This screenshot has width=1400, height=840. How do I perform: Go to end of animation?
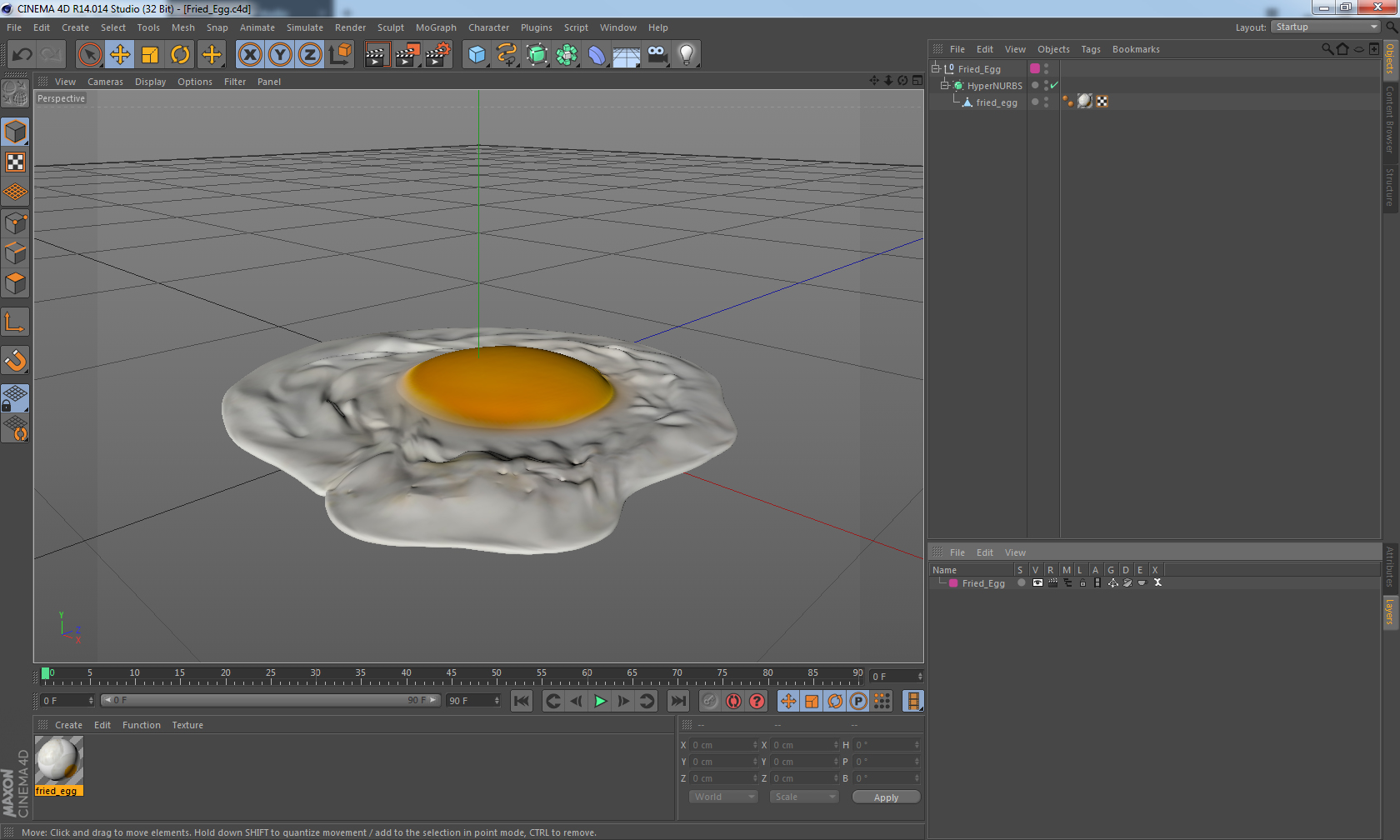[x=678, y=701]
